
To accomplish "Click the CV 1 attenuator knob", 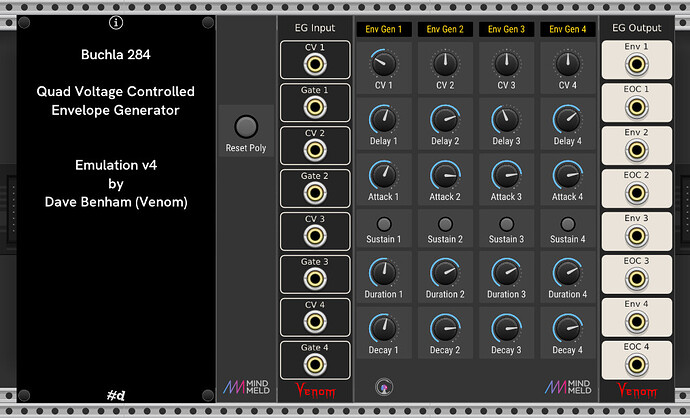I will (x=384, y=63).
